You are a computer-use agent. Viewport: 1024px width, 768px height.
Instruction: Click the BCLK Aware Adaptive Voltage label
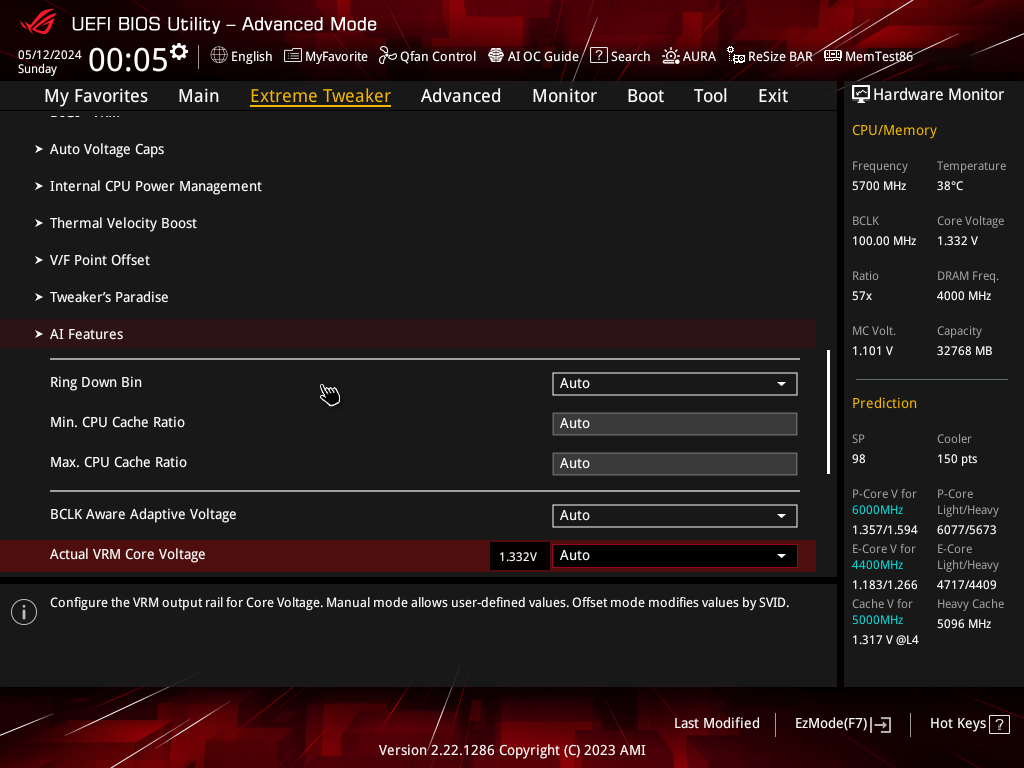(x=143, y=515)
